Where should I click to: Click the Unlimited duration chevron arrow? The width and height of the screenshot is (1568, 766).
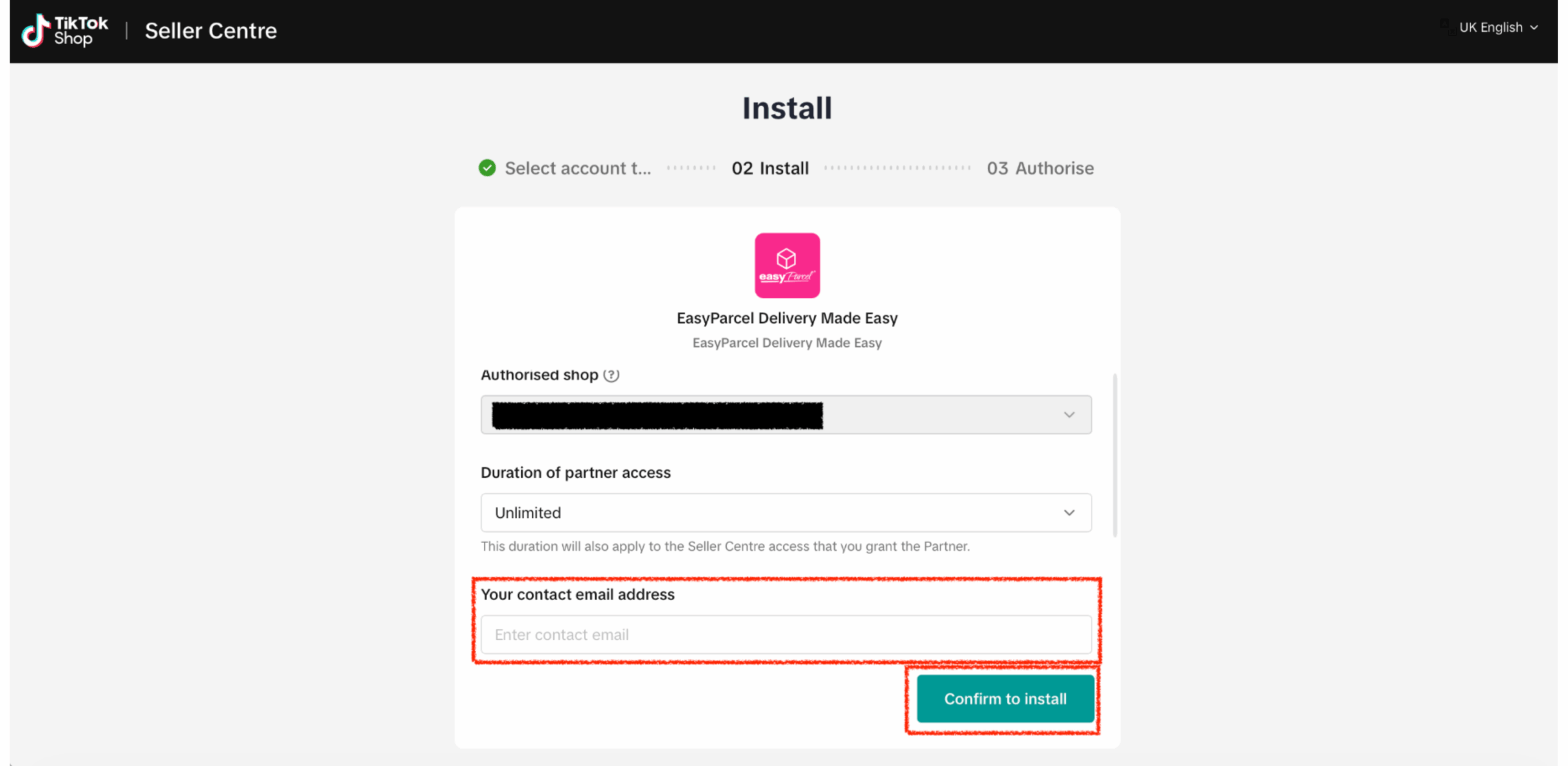coord(1069,513)
